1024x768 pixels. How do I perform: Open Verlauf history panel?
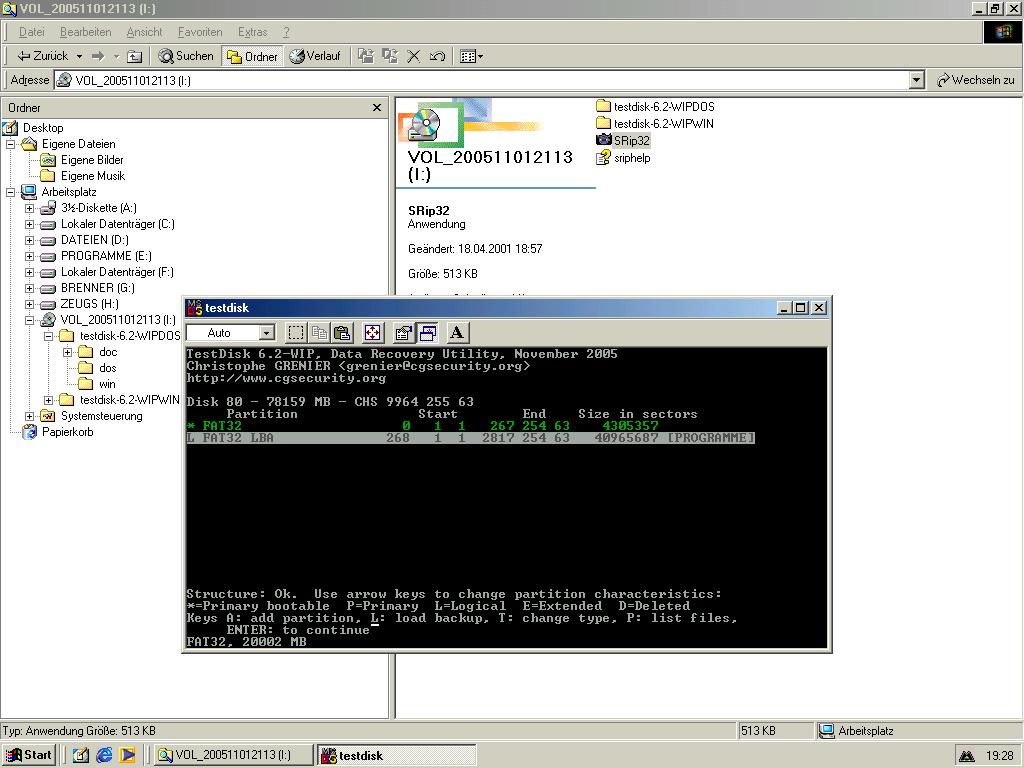(x=315, y=56)
